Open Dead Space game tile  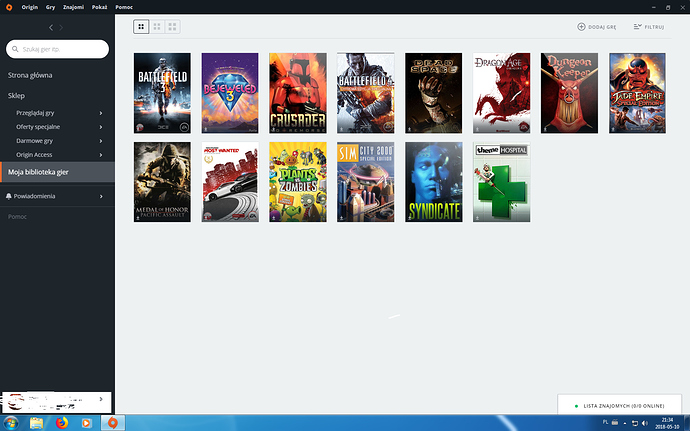(x=433, y=93)
